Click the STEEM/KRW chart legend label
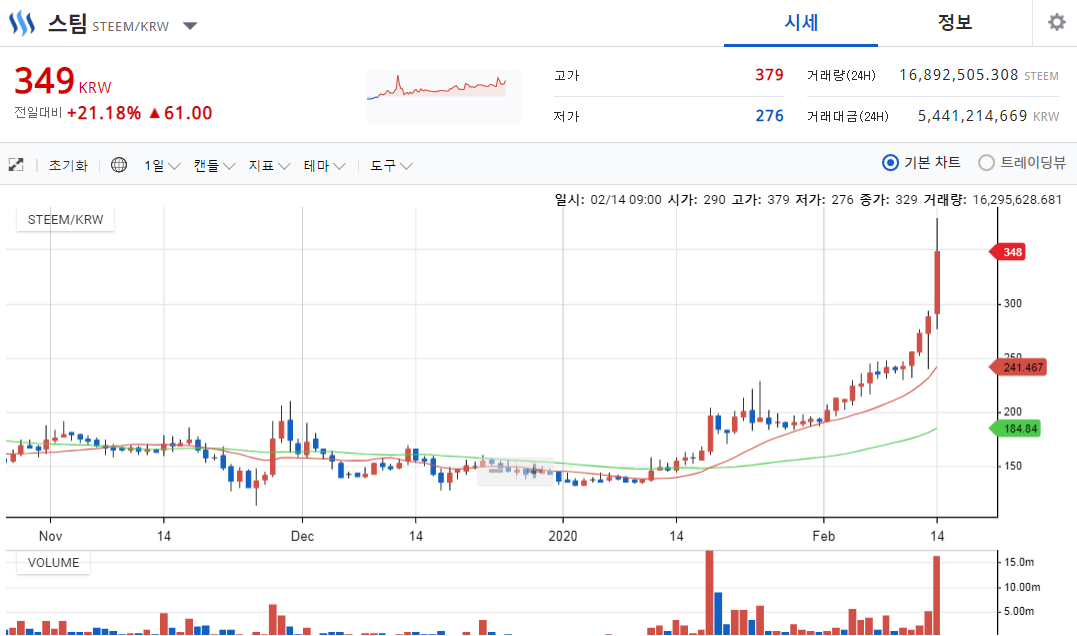The image size is (1077, 636). coord(65,220)
